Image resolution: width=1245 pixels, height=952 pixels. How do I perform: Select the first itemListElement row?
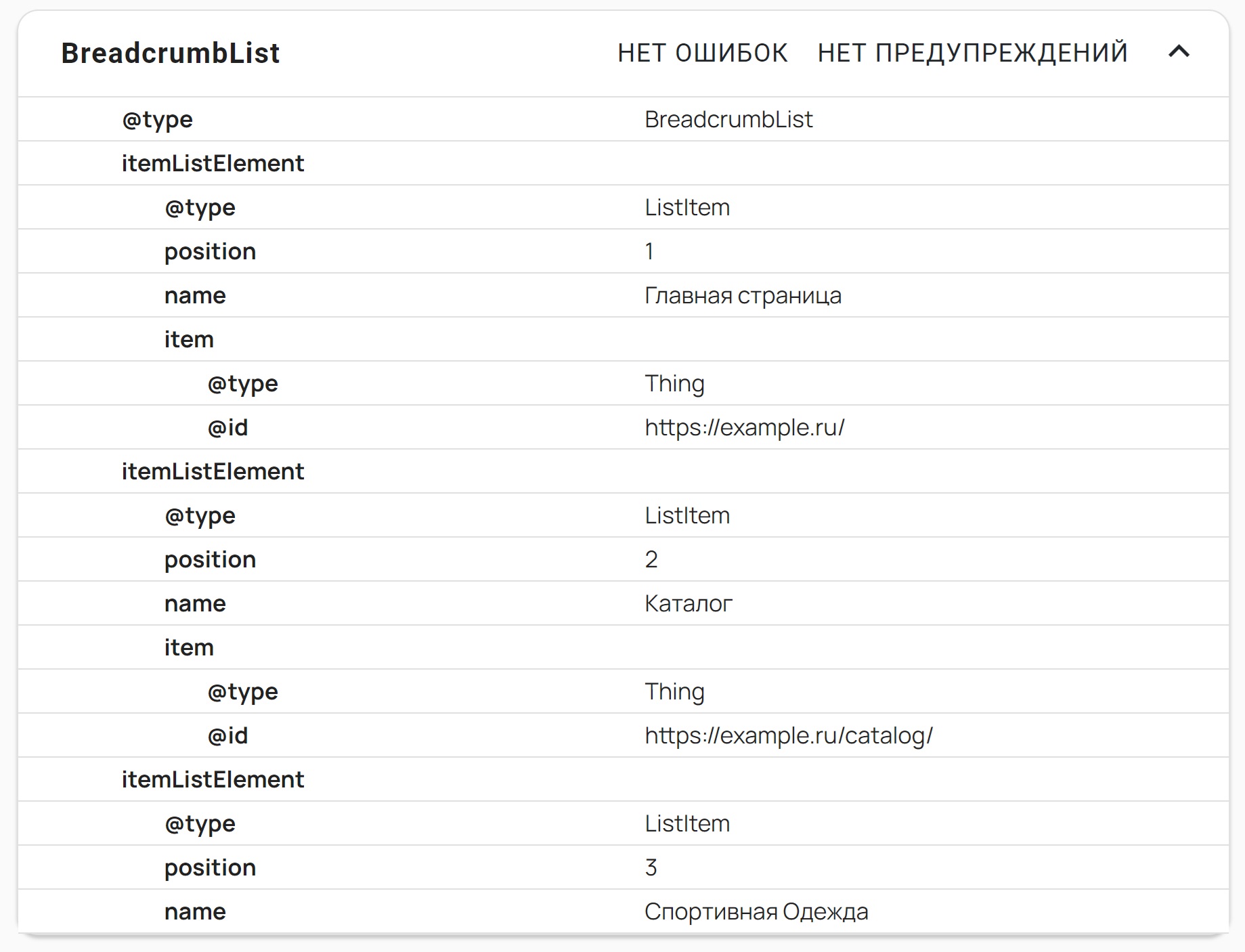pyautogui.click(x=213, y=163)
